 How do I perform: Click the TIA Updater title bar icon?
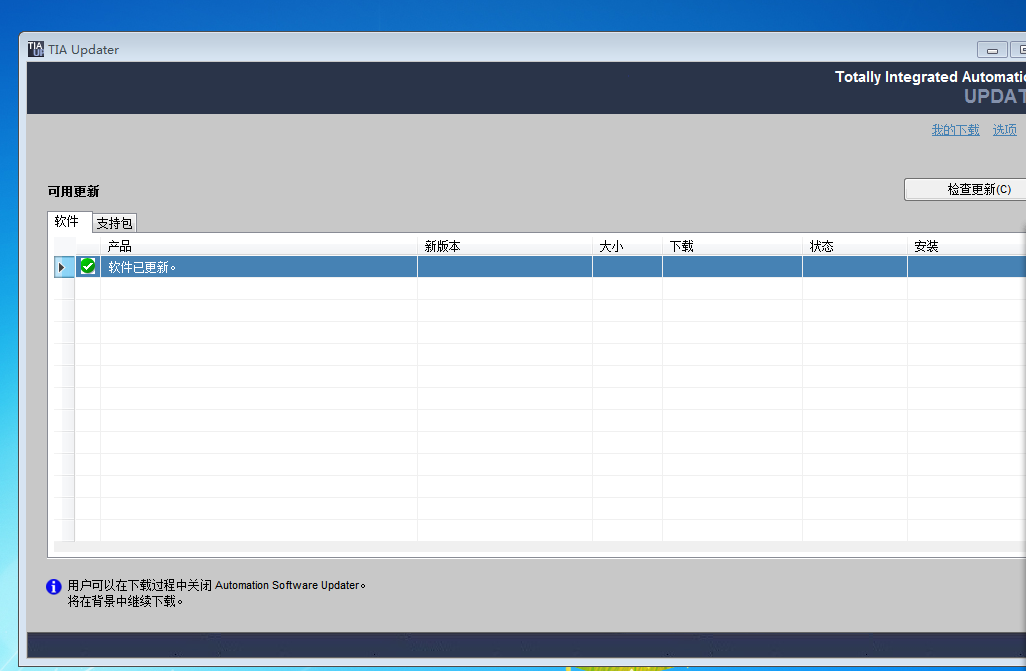[x=35, y=49]
